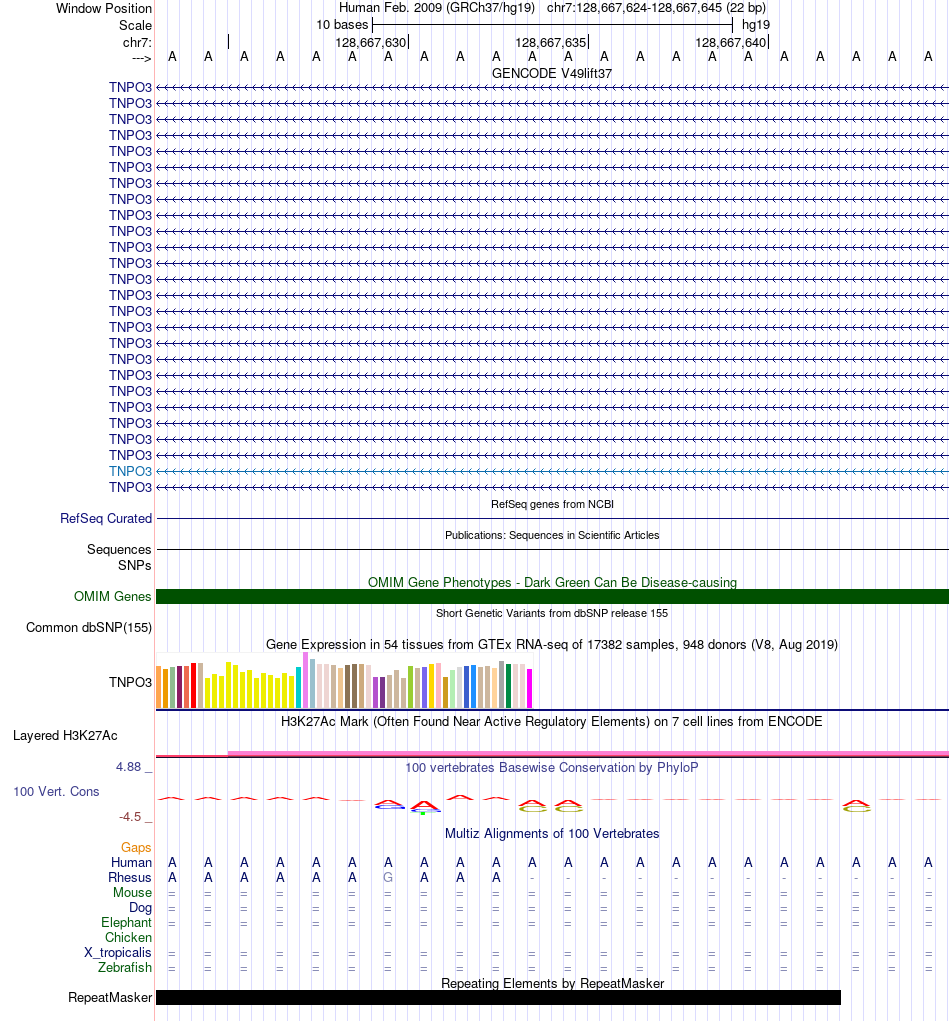Click the Rhesus alignment row label
The height and width of the screenshot is (1021, 950).
pos(130,877)
